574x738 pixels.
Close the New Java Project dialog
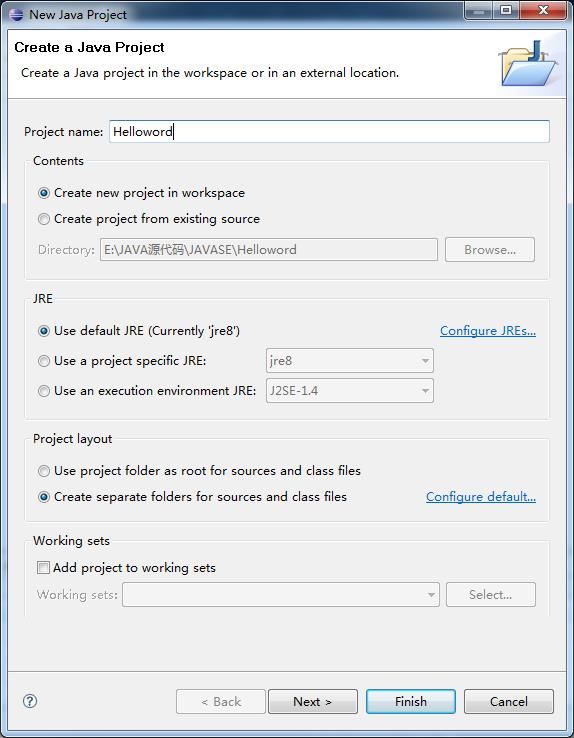coord(543,10)
